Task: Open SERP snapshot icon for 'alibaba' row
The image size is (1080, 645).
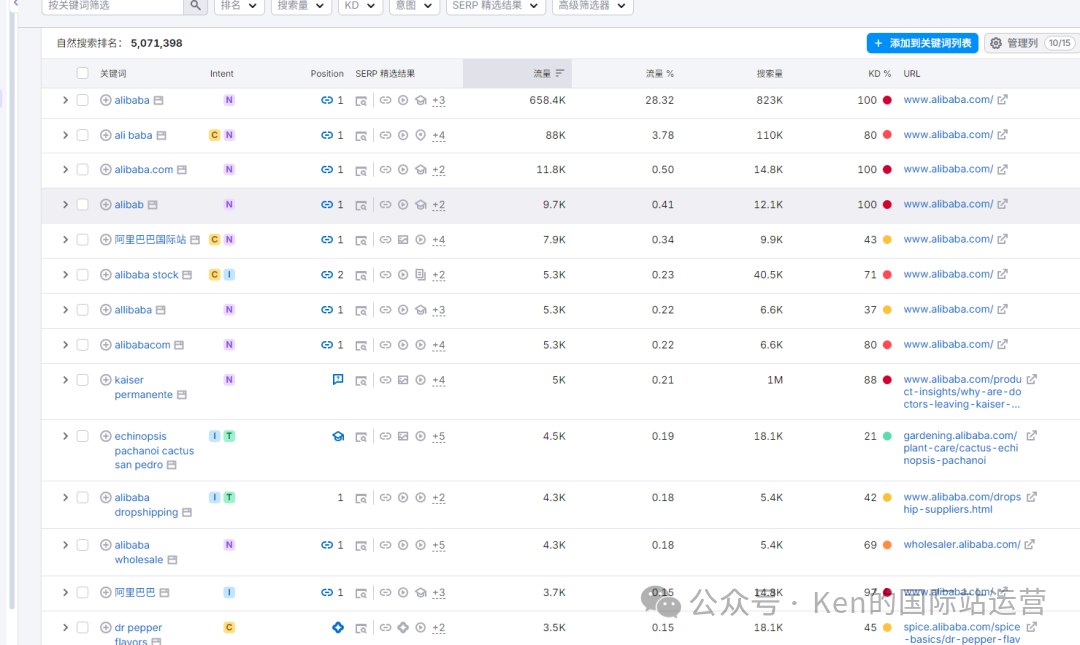Action: pyautogui.click(x=361, y=101)
